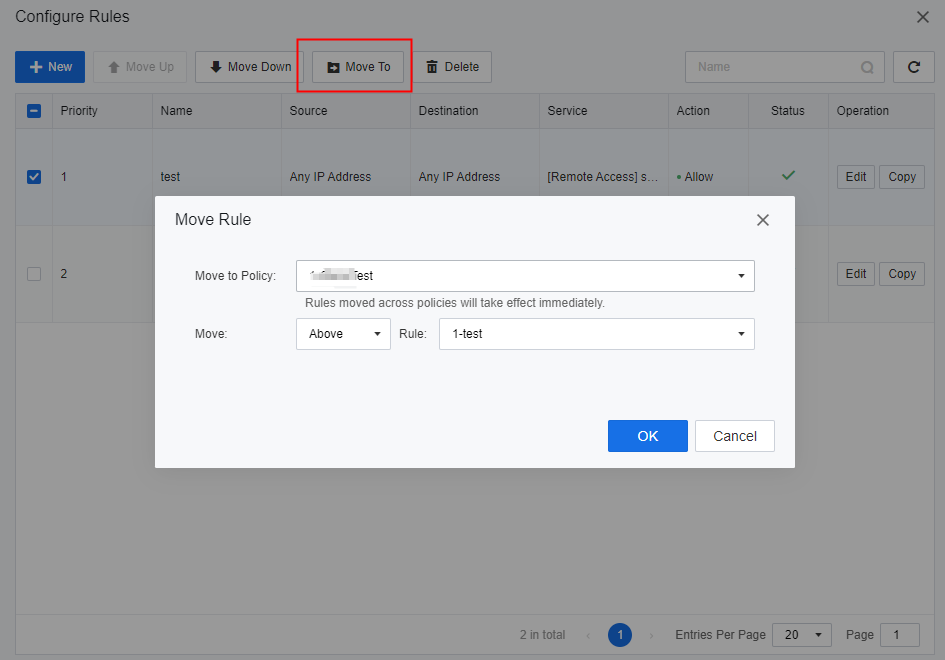Viewport: 945px width, 660px height.
Task: Click the Move Down button
Action: tap(250, 67)
